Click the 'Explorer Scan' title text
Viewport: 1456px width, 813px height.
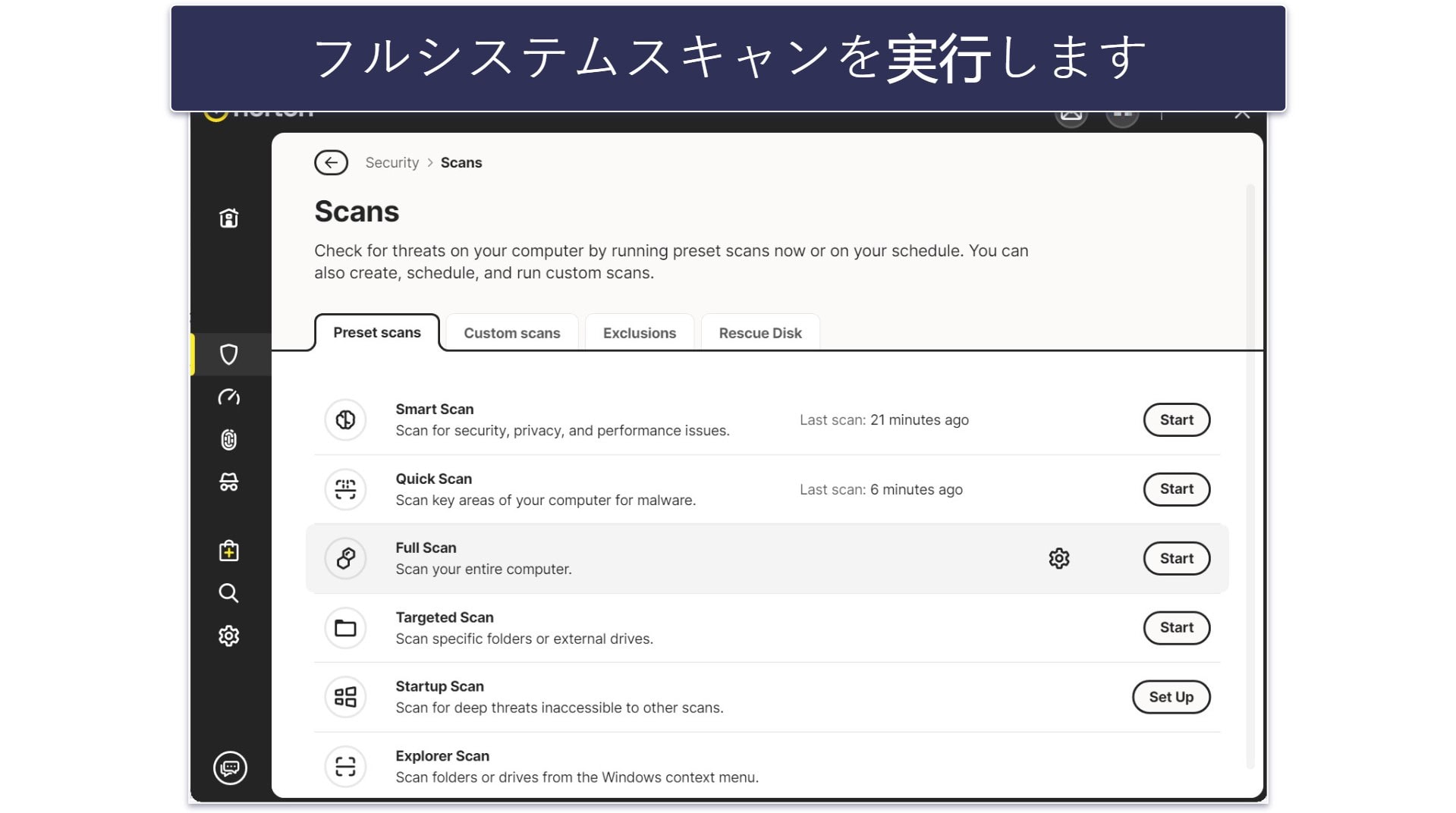tap(442, 756)
